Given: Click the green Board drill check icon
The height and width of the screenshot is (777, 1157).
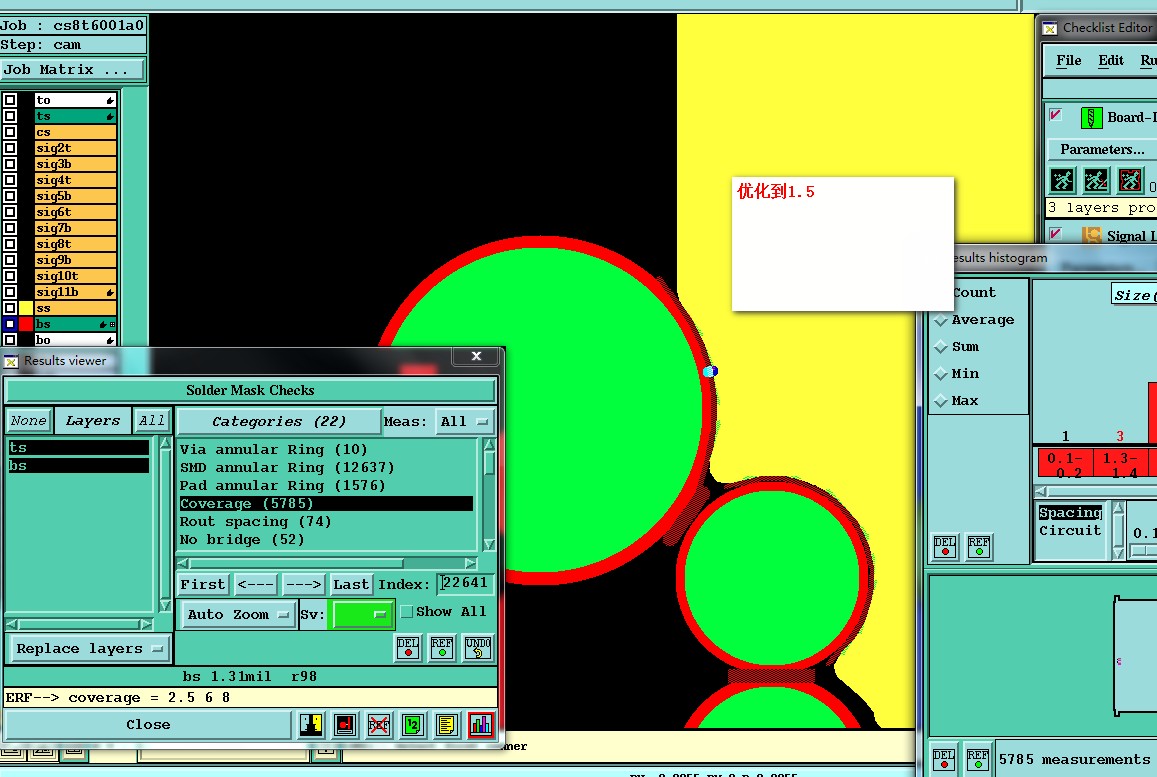Looking at the screenshot, I should (1091, 117).
